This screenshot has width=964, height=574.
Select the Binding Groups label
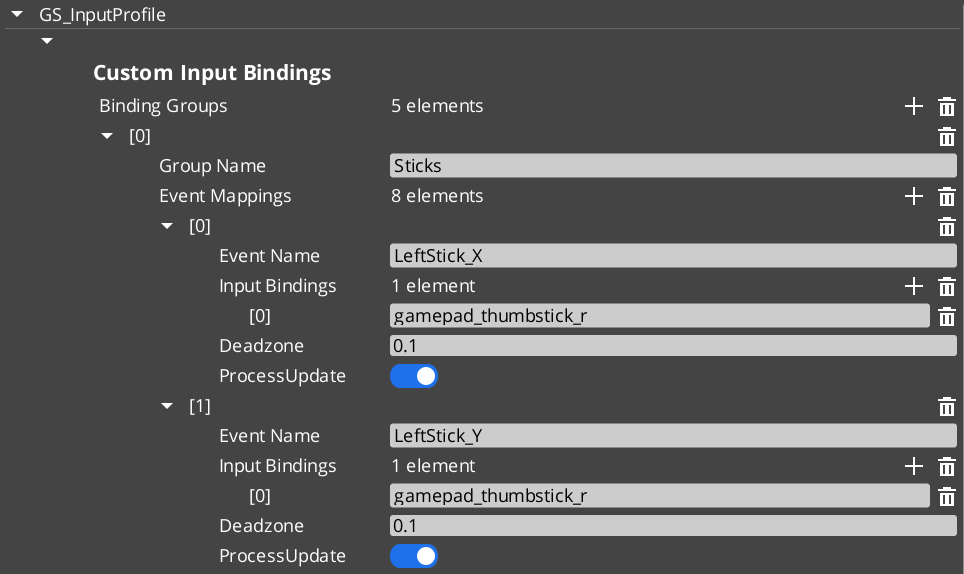tap(163, 106)
